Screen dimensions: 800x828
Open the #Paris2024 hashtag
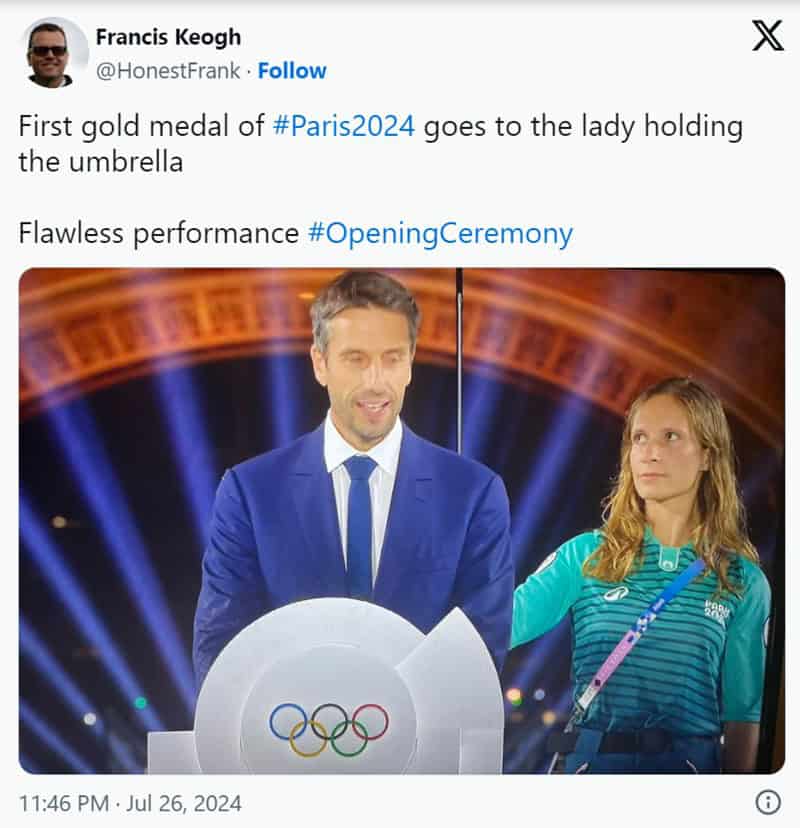tap(344, 127)
